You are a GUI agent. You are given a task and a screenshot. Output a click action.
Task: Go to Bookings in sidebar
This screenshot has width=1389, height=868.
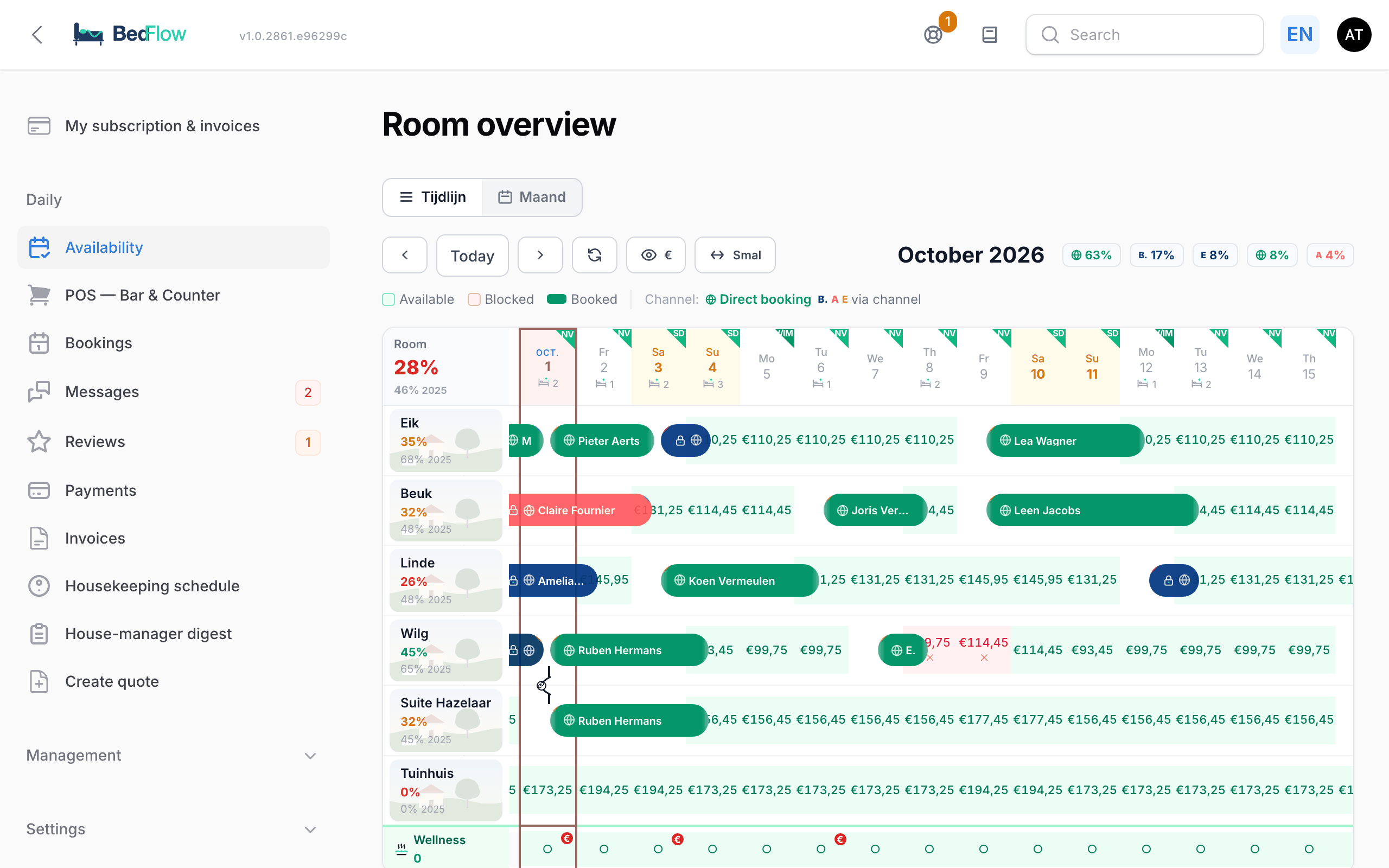pyautogui.click(x=173, y=343)
